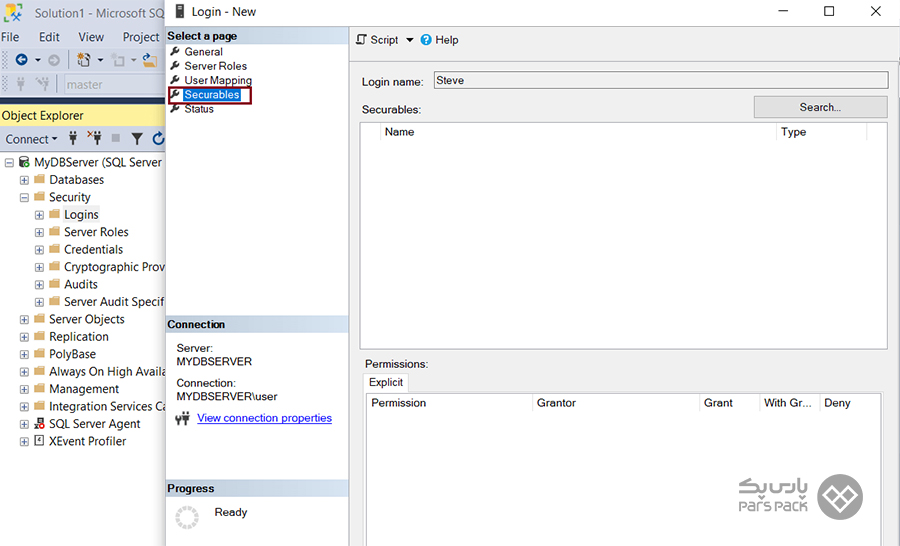
Task: Click the Search... button
Action: [x=820, y=107]
